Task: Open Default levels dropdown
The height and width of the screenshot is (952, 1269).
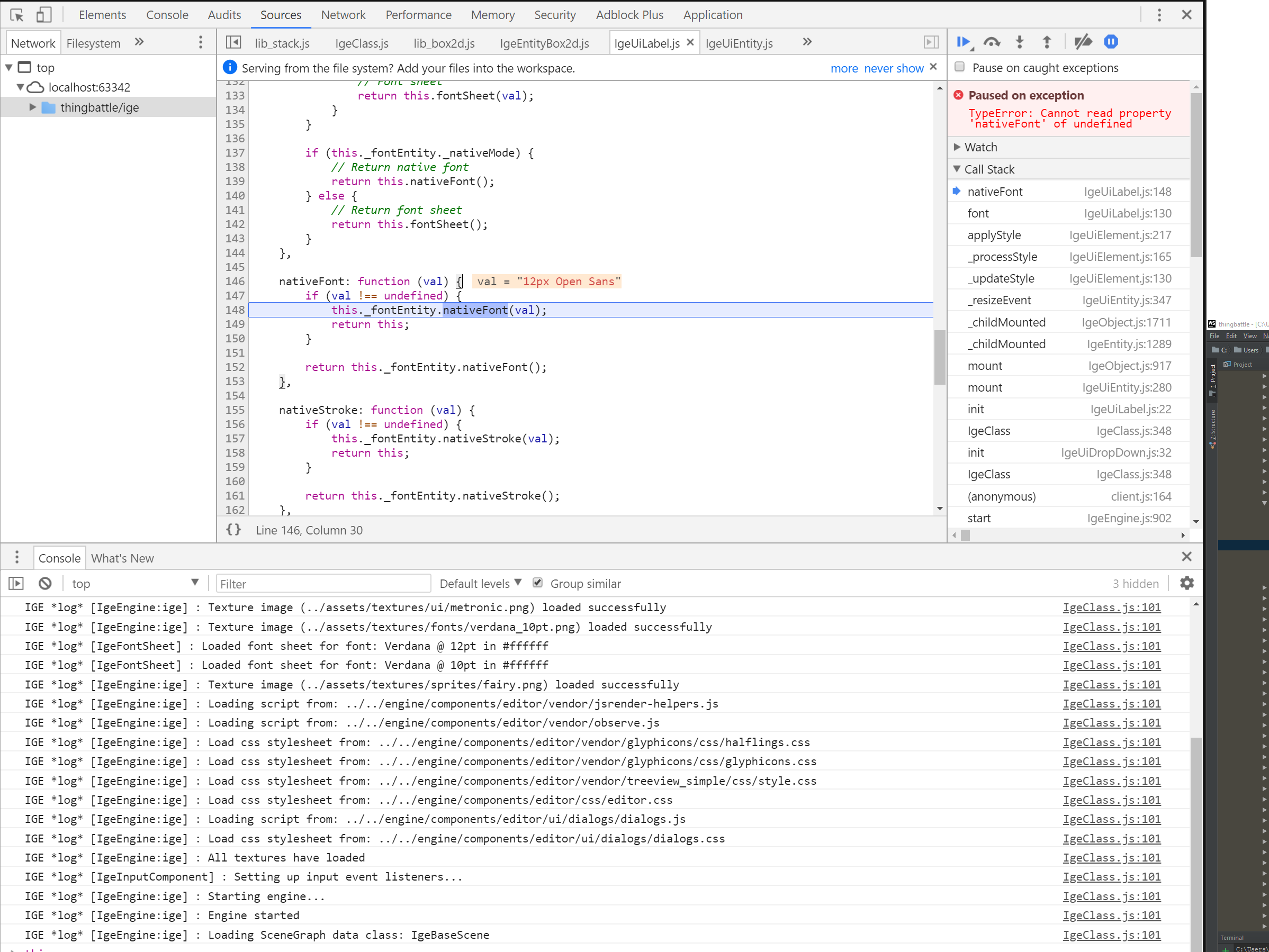Action: (x=480, y=584)
